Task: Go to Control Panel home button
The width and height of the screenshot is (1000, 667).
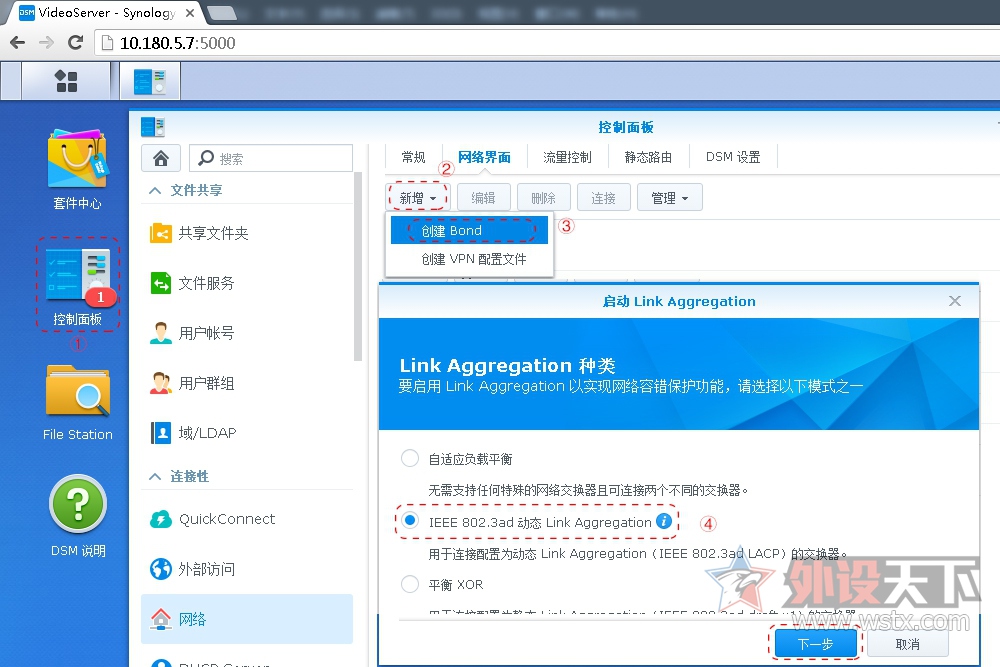Action: pos(161,158)
